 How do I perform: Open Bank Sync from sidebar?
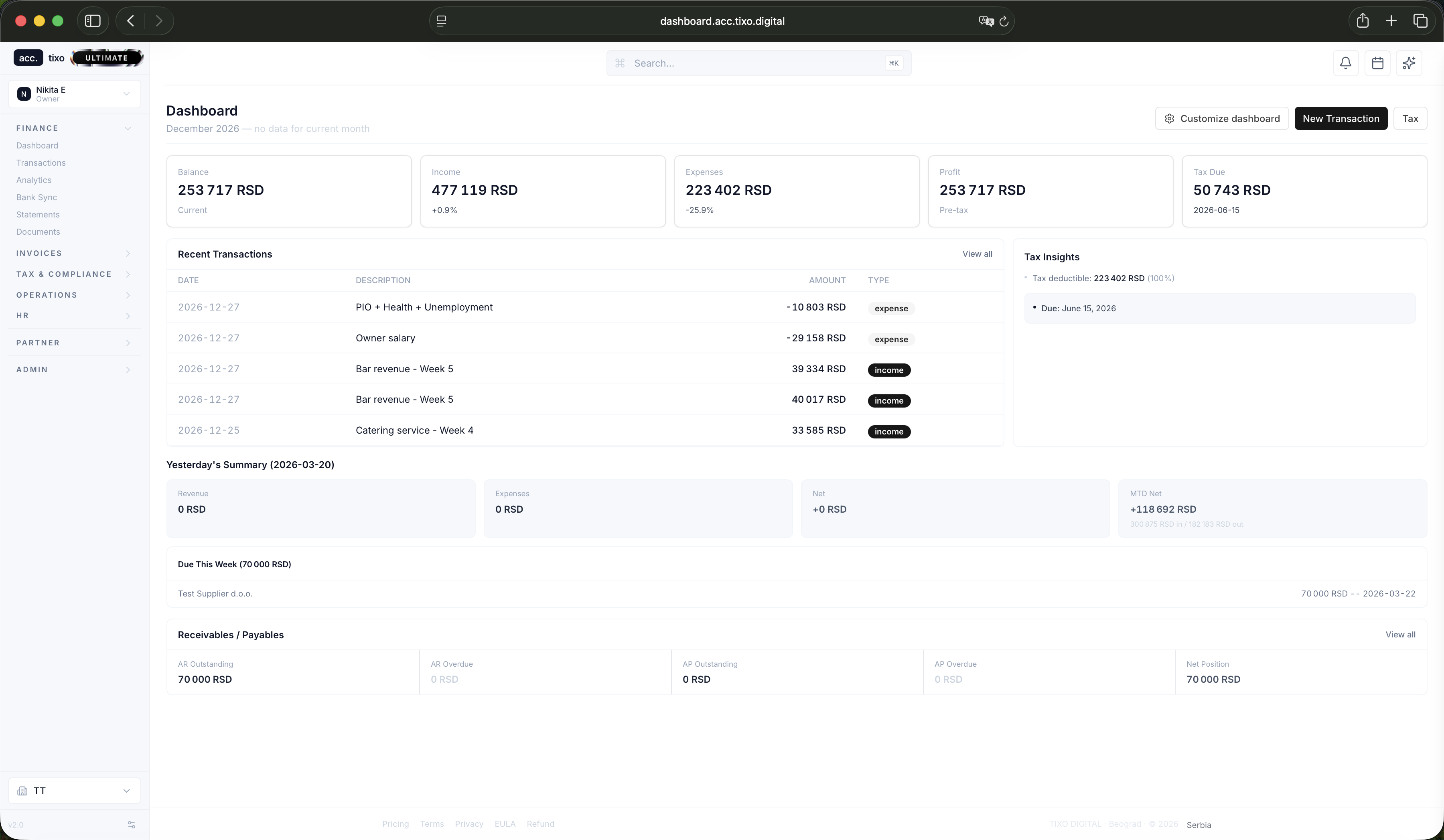coord(37,197)
